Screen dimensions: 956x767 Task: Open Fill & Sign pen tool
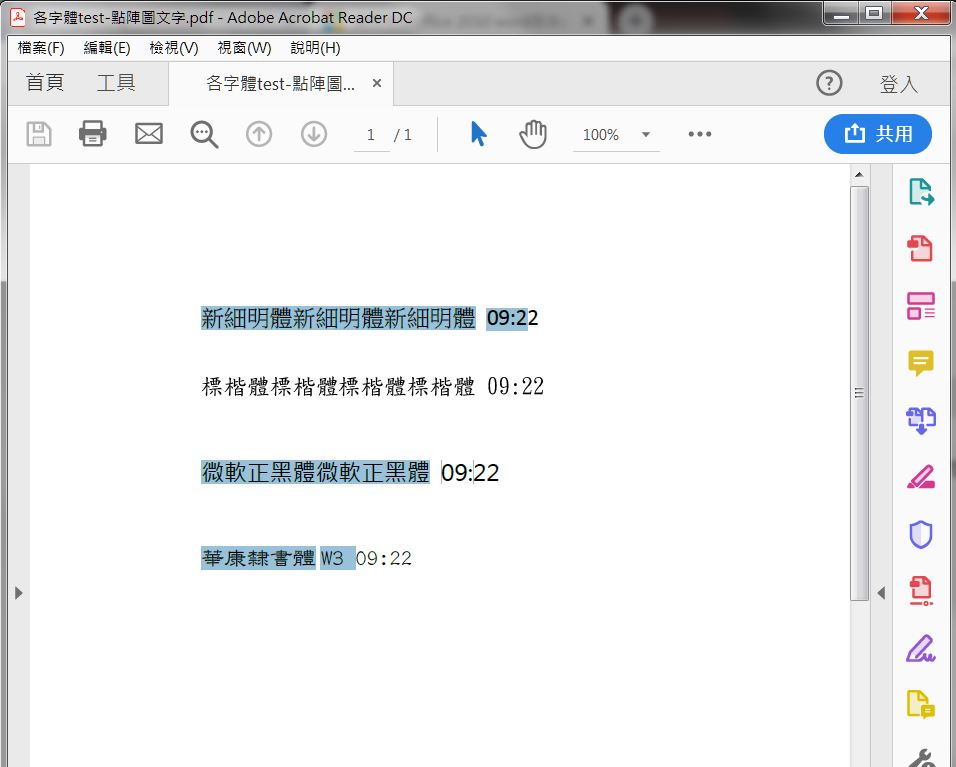tap(921, 477)
